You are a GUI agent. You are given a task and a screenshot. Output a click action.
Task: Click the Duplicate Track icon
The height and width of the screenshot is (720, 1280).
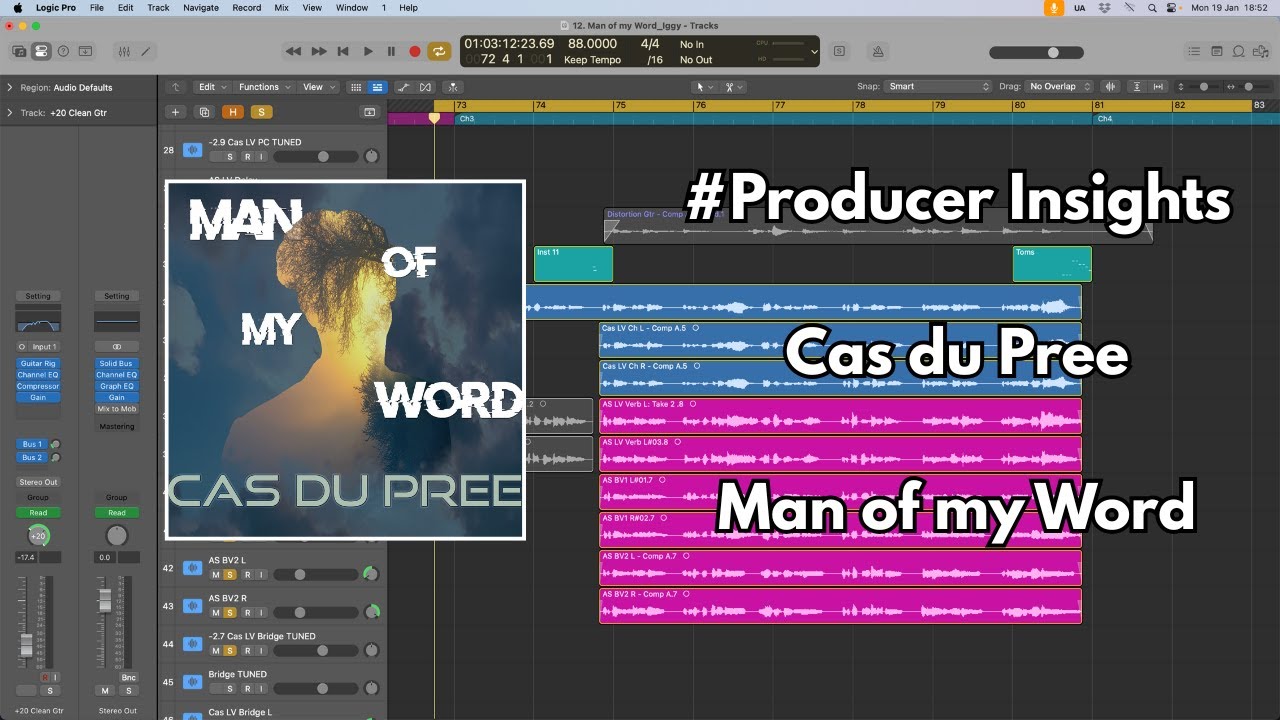click(205, 113)
